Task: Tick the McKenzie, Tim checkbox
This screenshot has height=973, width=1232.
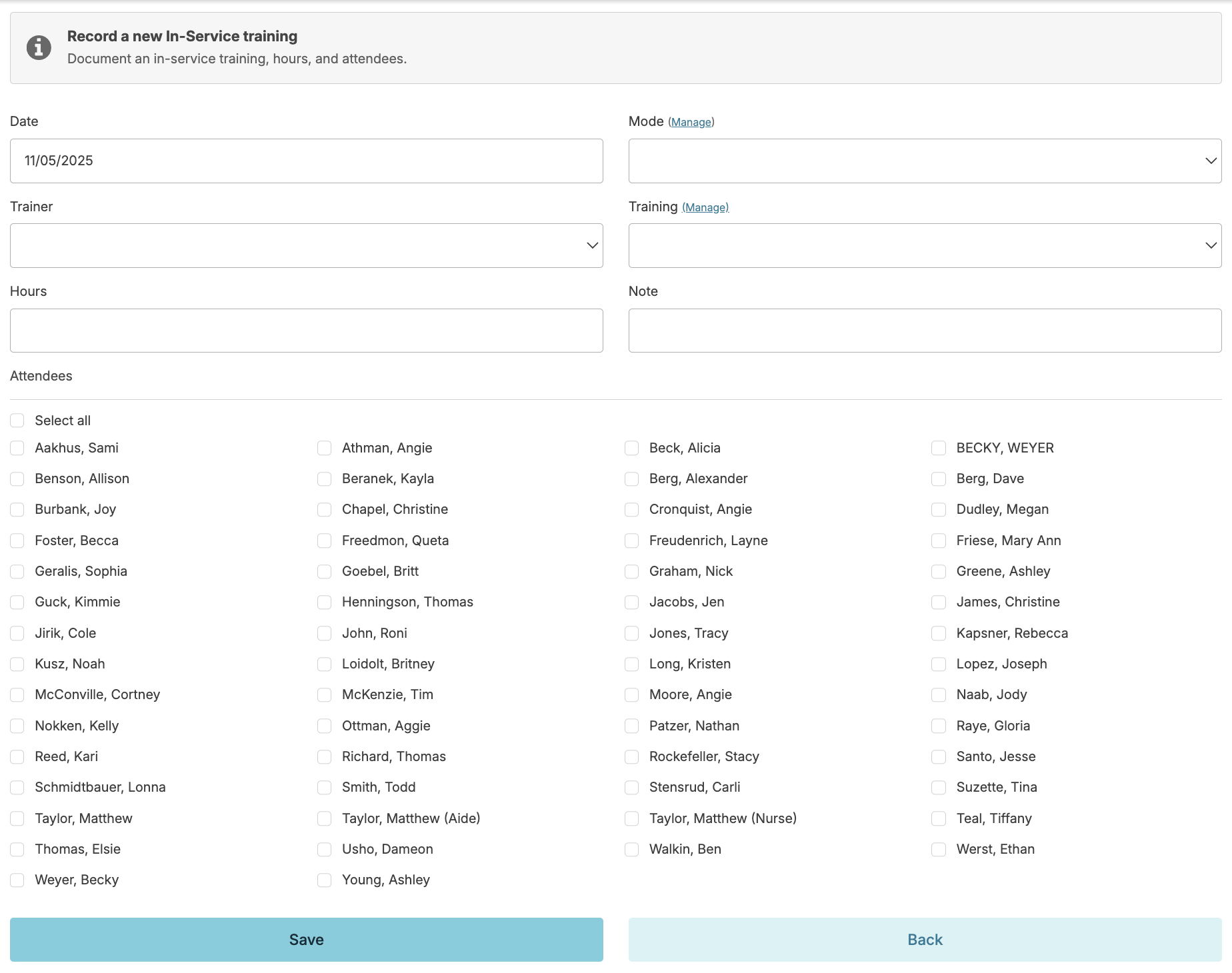Action: point(325,694)
